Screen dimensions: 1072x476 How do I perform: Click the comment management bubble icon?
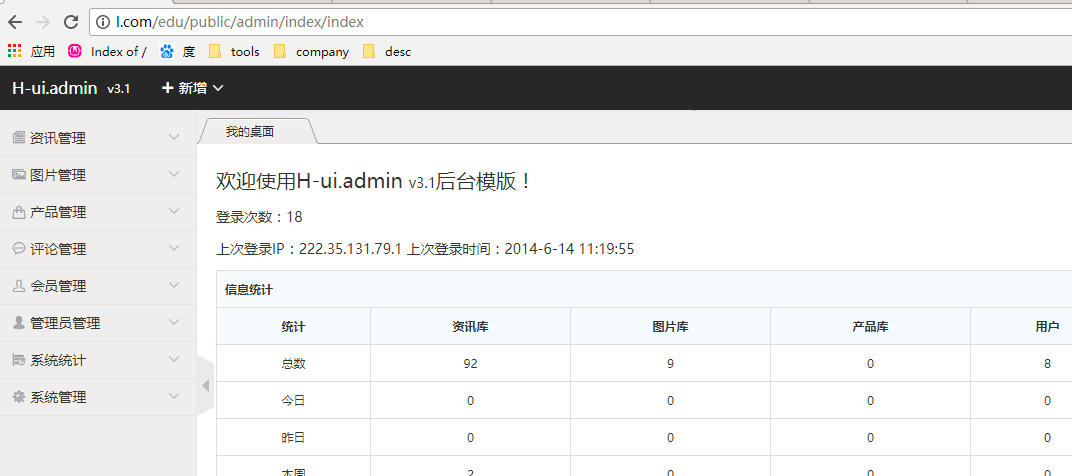19,249
